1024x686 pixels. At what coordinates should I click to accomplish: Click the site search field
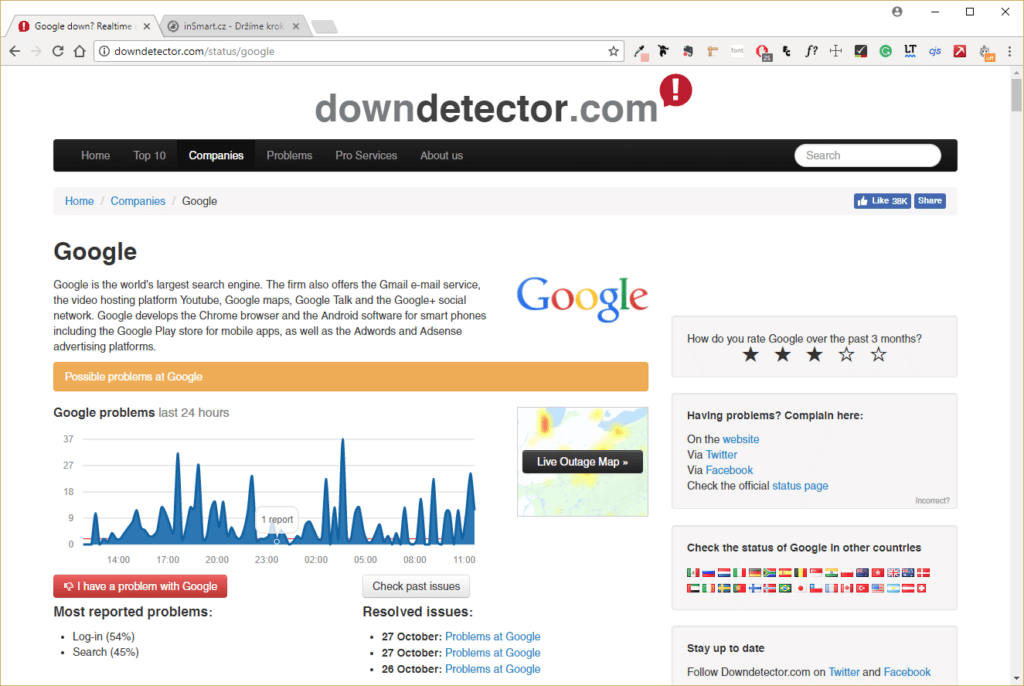tap(867, 155)
